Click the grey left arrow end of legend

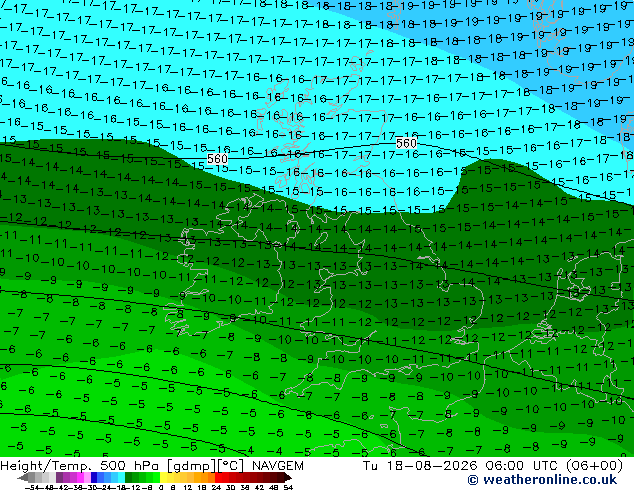click(x=23, y=477)
